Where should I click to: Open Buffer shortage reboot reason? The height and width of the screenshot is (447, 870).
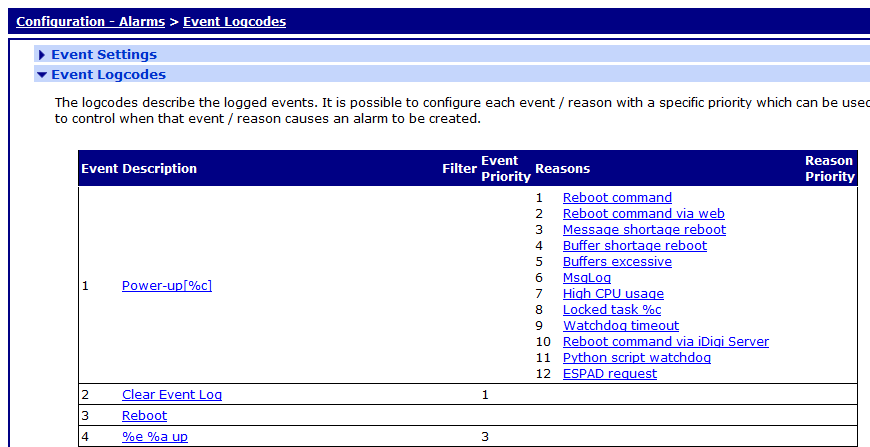[634, 246]
